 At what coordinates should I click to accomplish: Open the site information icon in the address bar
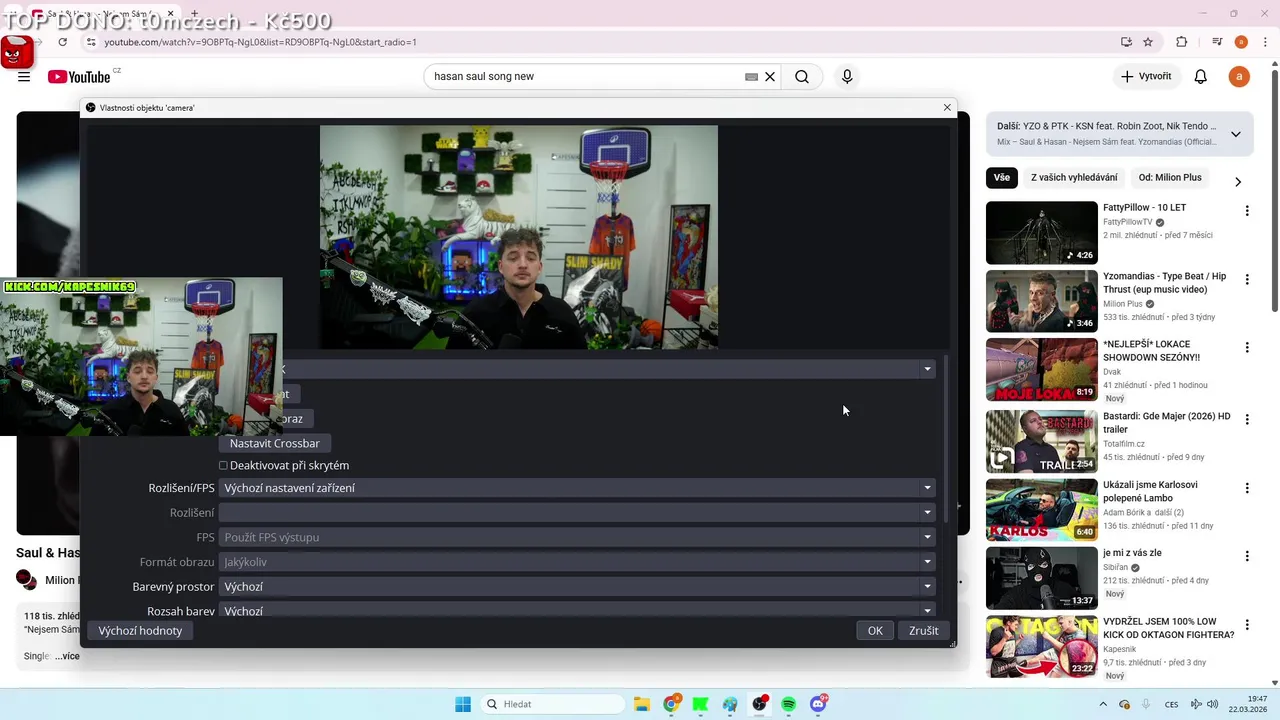(x=91, y=42)
